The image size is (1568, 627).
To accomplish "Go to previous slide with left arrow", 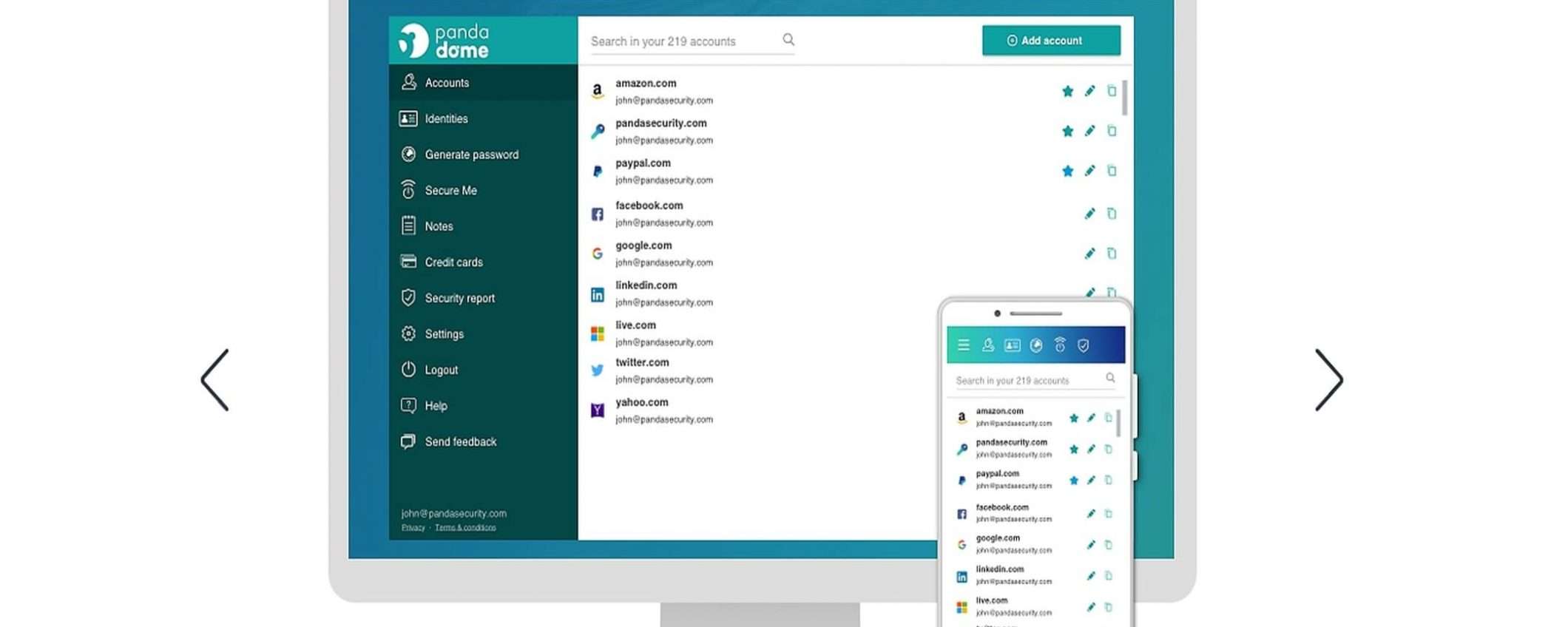I will coord(215,380).
